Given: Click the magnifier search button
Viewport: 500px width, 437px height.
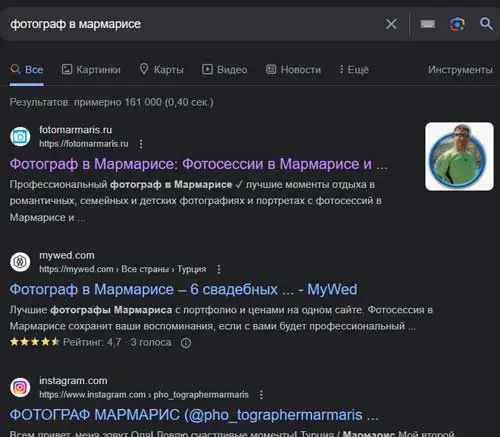Looking at the screenshot, I should tap(486, 24).
